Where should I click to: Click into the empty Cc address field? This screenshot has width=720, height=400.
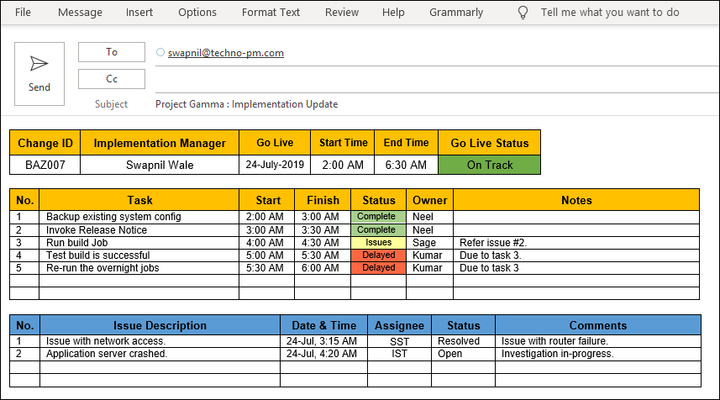click(x=430, y=79)
